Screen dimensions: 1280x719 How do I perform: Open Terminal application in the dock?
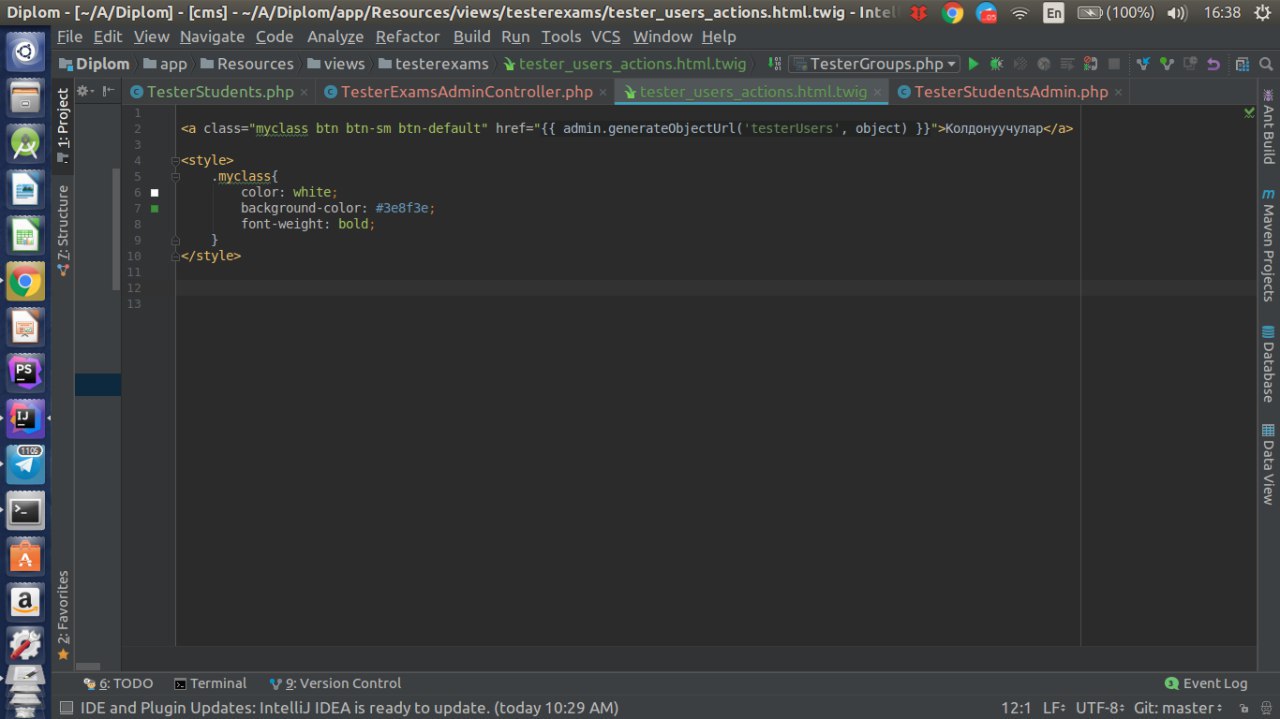click(25, 511)
